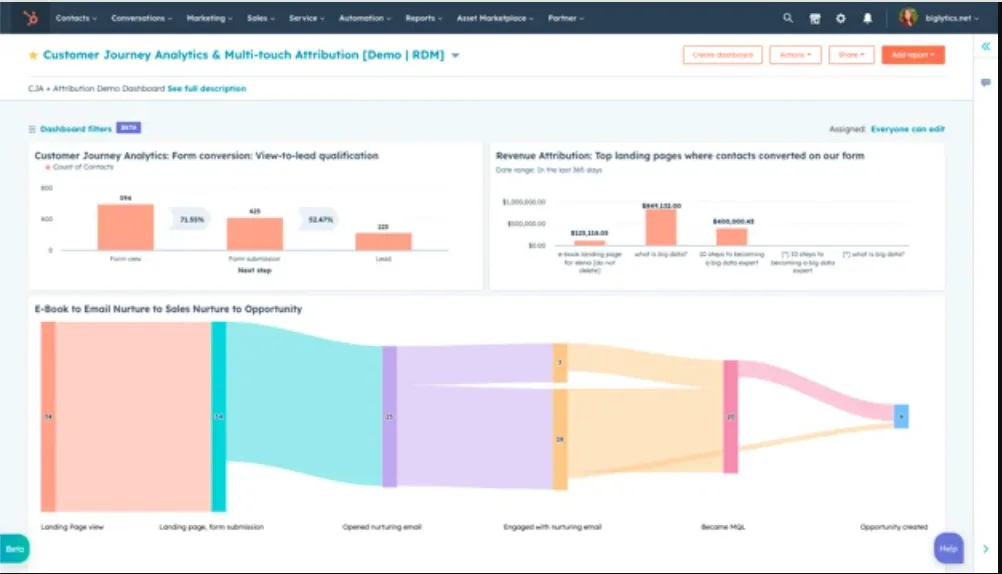Collapse the right sidebar double-chevron icon
The width and height of the screenshot is (1002, 574).
click(x=986, y=46)
